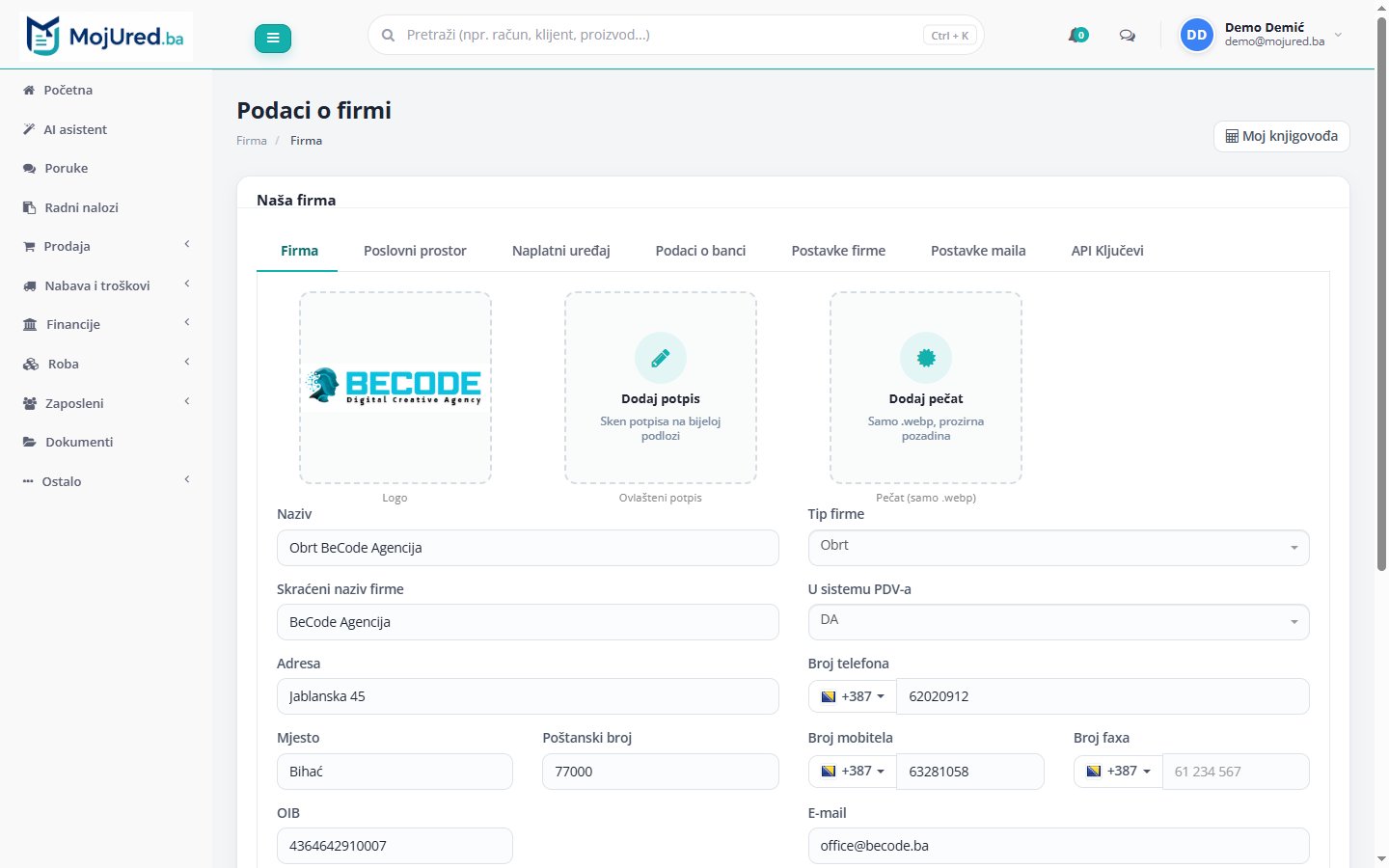1389x868 pixels.
Task: Click the stamp icon in Dodaj pečat
Action: click(x=926, y=359)
